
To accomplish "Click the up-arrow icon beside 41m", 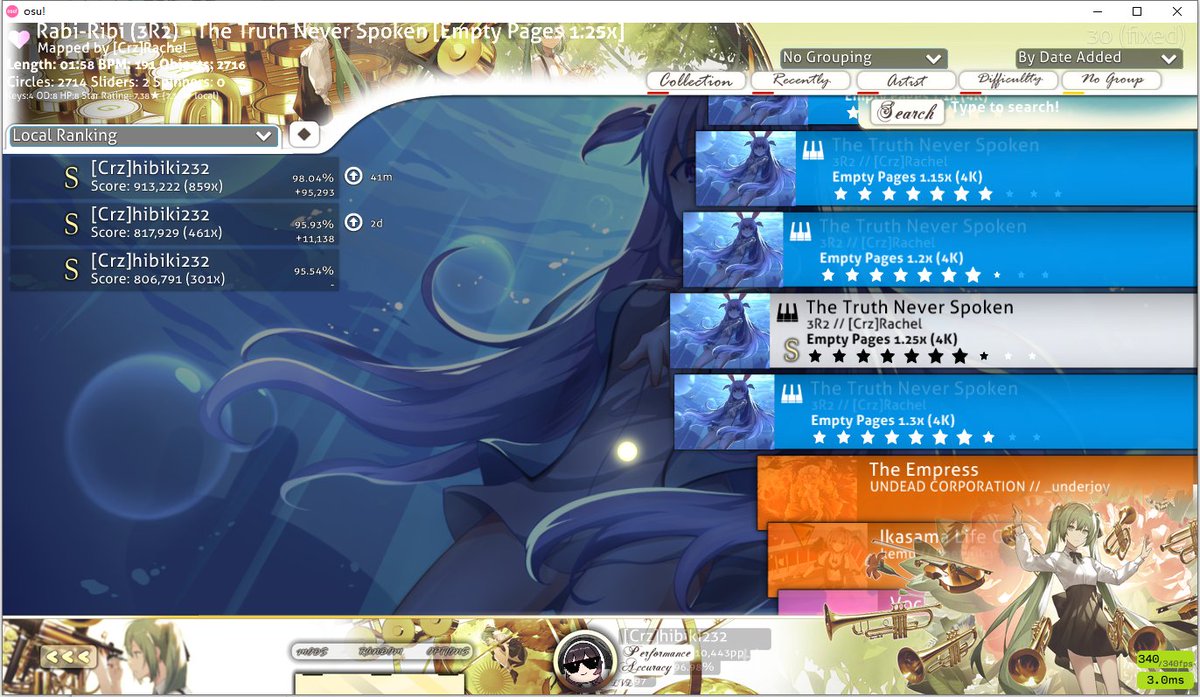I will coord(353,176).
